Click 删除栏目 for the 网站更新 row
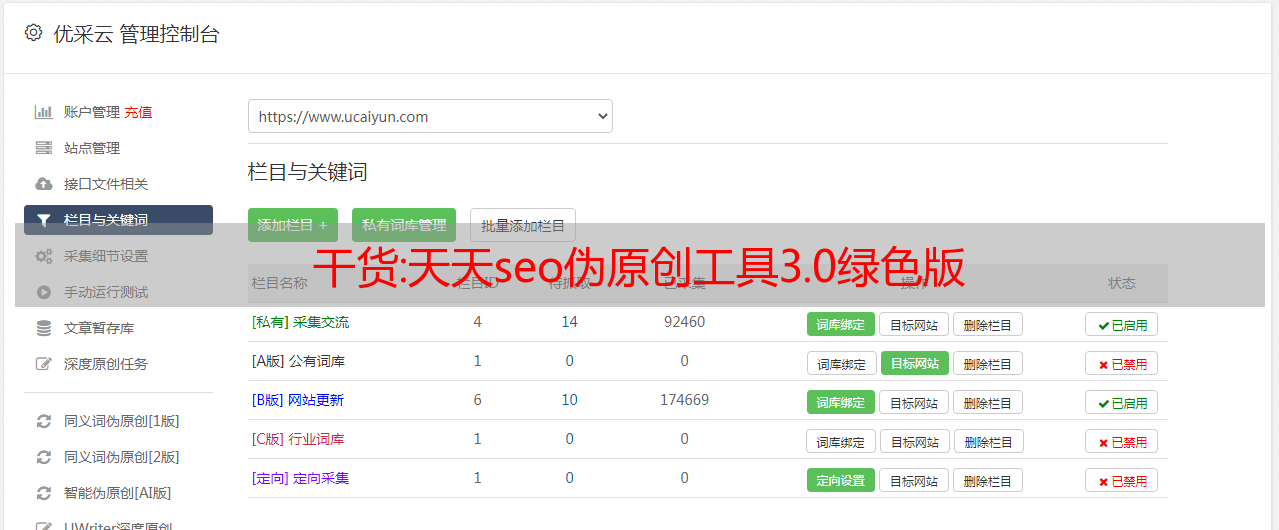The height and width of the screenshot is (530, 1279). tap(988, 402)
